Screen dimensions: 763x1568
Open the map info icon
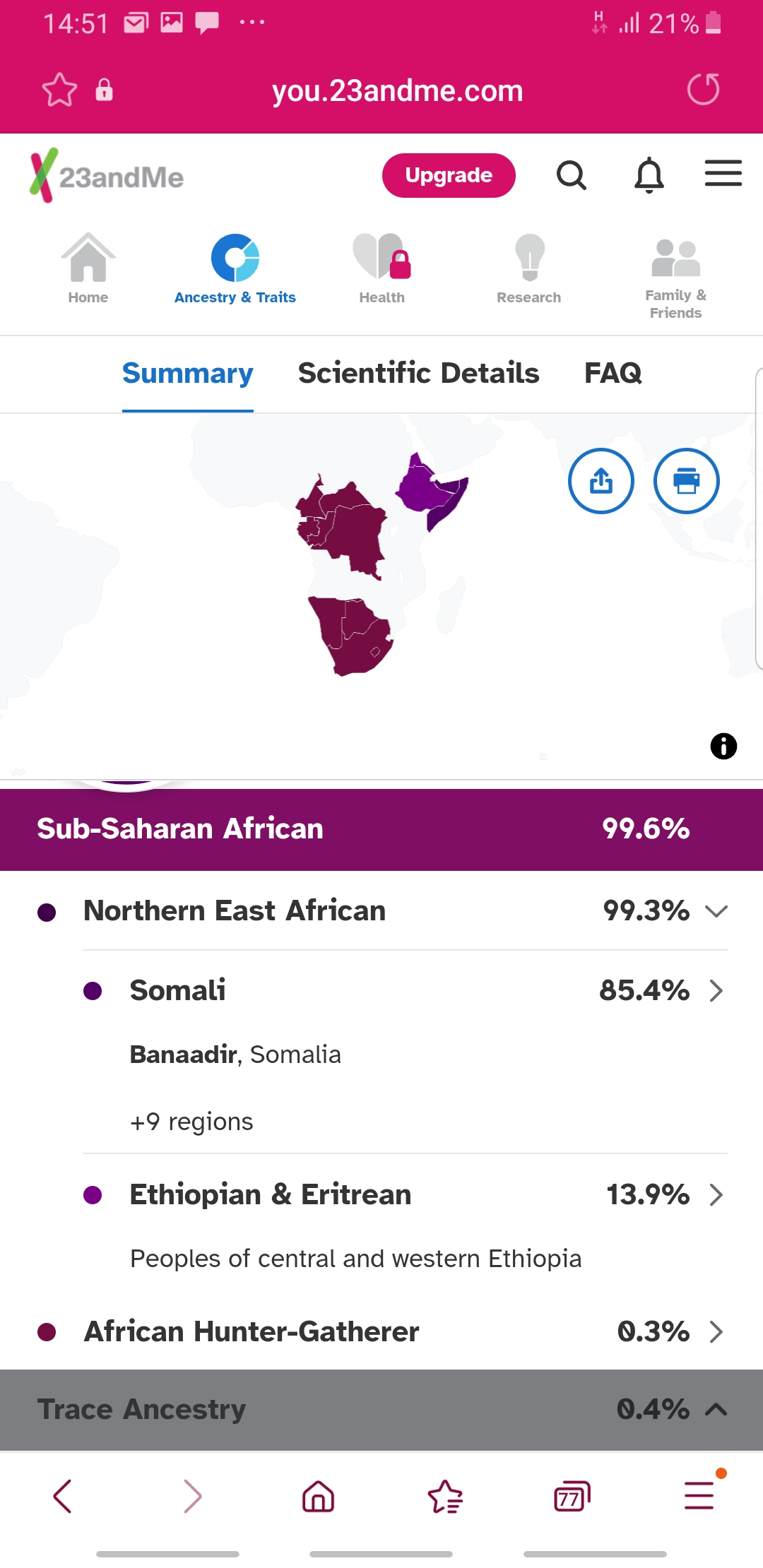pos(723,746)
